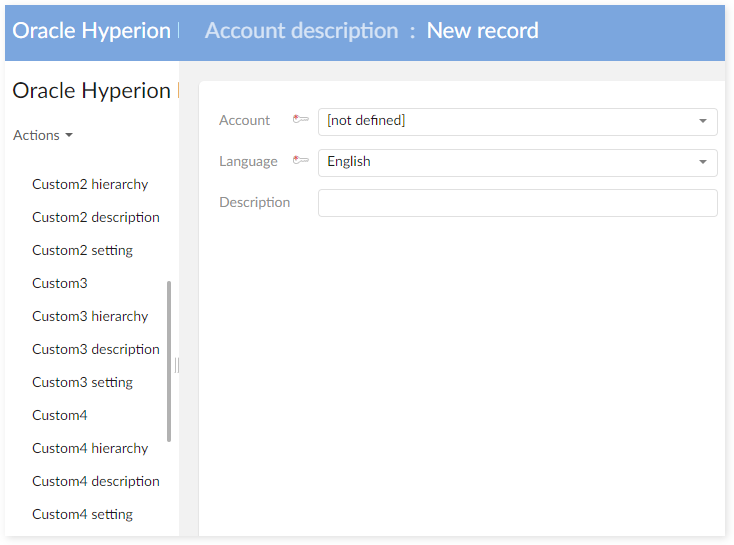
Task: Open the Language dropdown
Action: (517, 162)
